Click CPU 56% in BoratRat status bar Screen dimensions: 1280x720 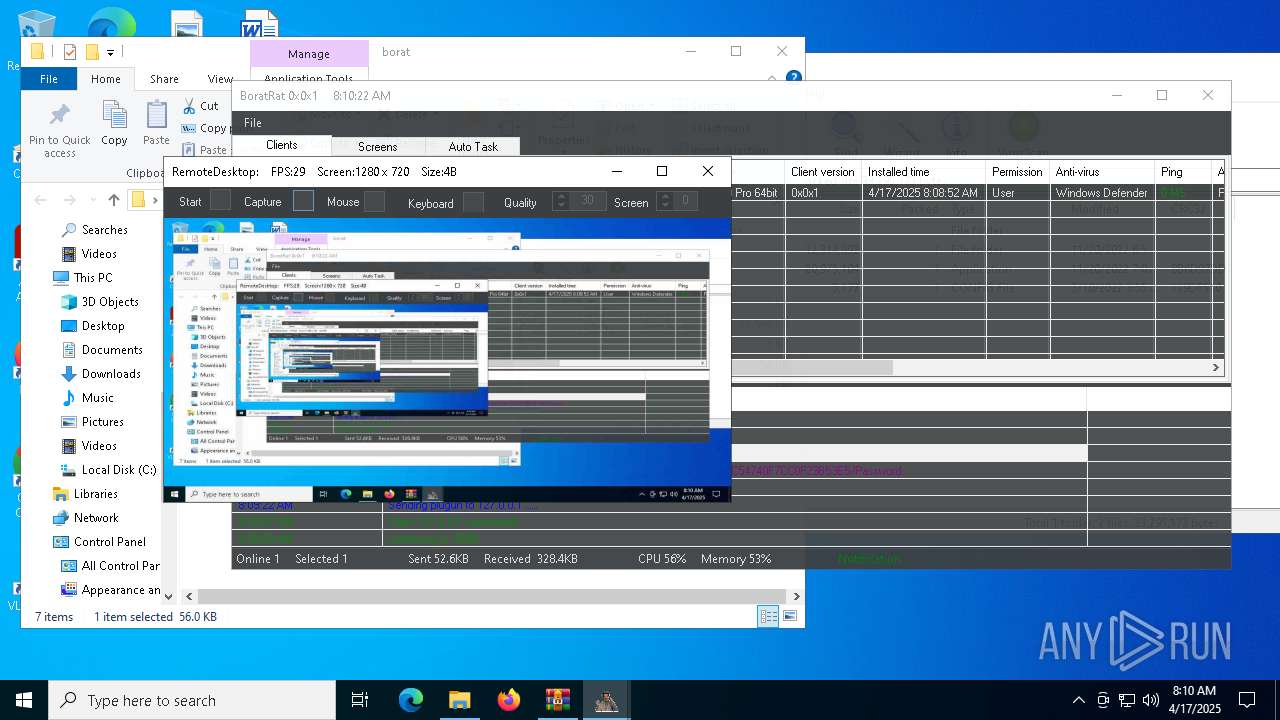(662, 559)
